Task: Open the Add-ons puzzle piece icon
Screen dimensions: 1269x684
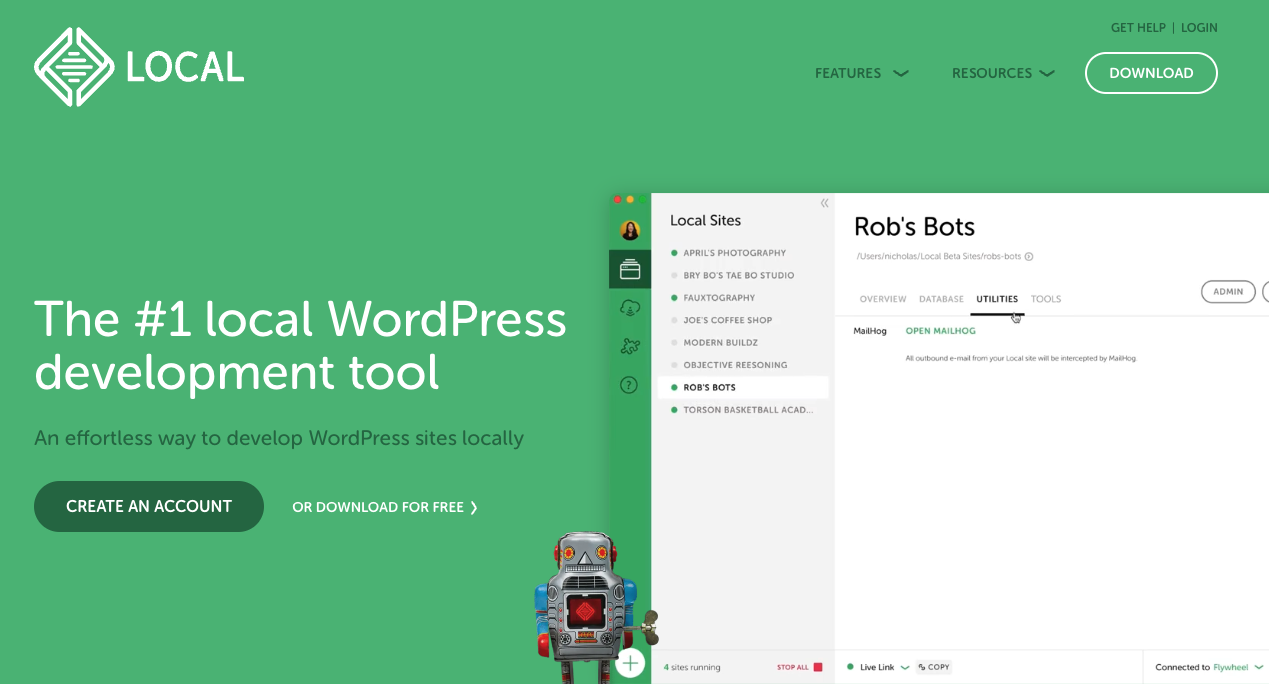Action: pos(630,346)
